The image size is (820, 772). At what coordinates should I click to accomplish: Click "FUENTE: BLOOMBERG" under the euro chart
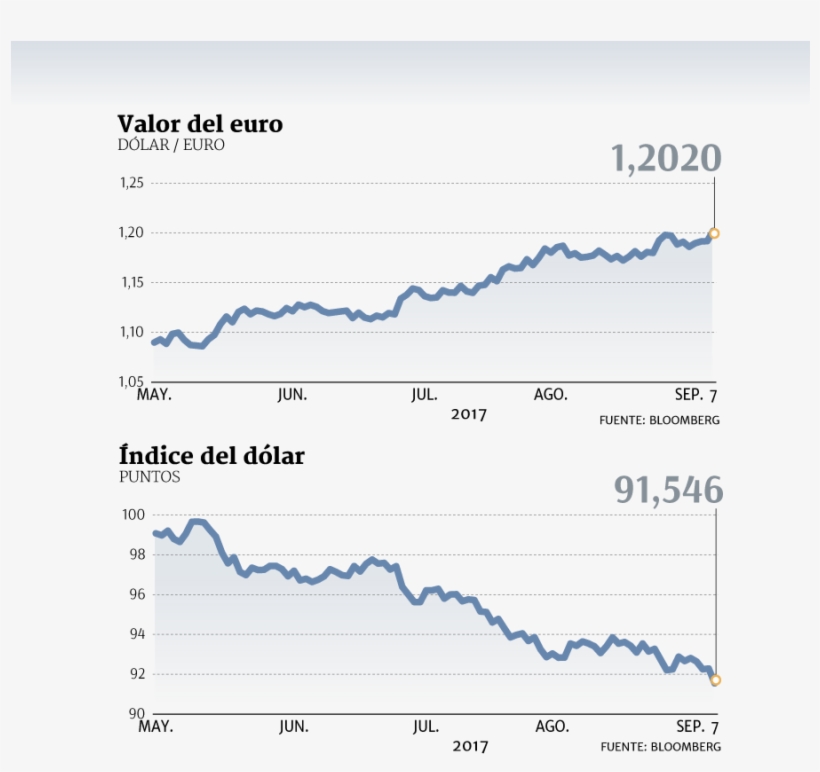point(659,420)
